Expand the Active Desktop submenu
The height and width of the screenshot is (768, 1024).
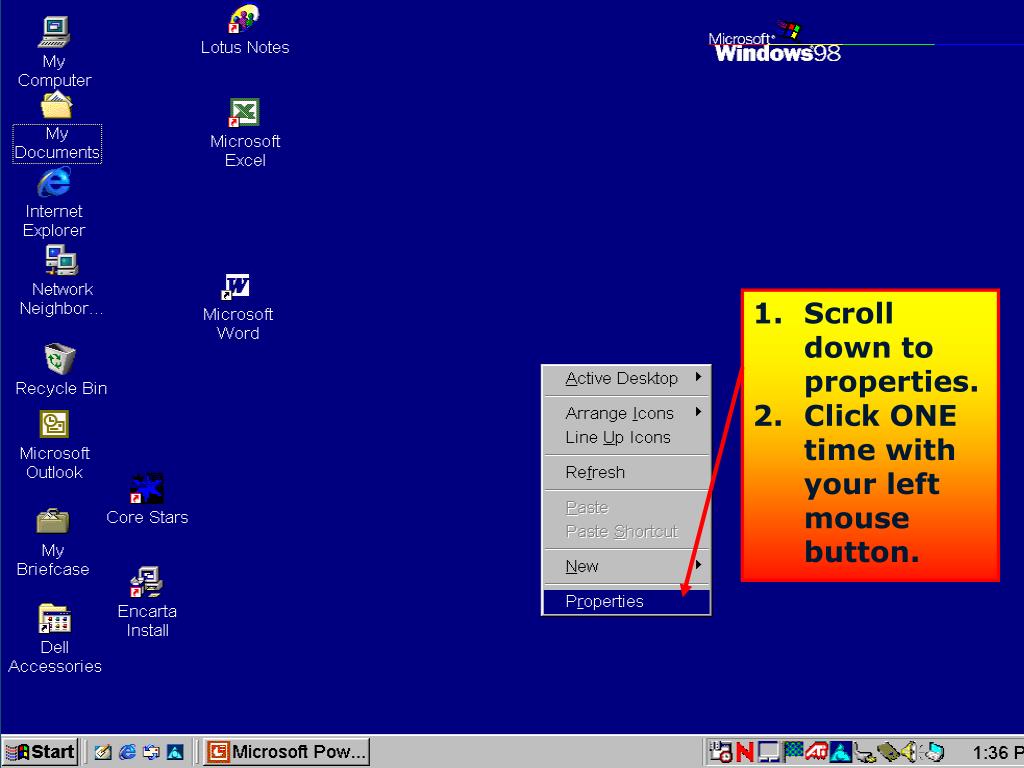coord(626,378)
